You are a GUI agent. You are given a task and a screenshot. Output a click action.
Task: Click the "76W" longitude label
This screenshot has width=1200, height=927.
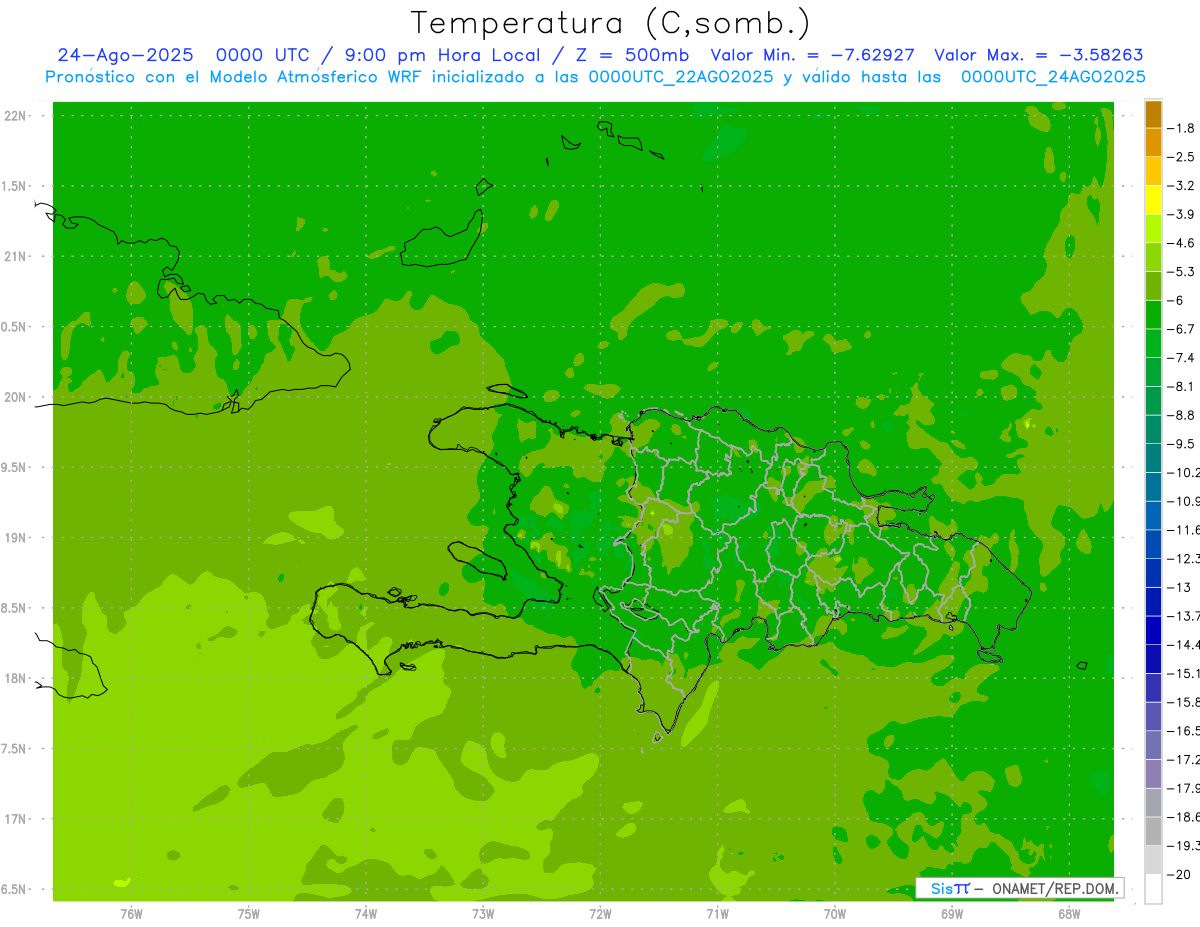[x=131, y=914]
